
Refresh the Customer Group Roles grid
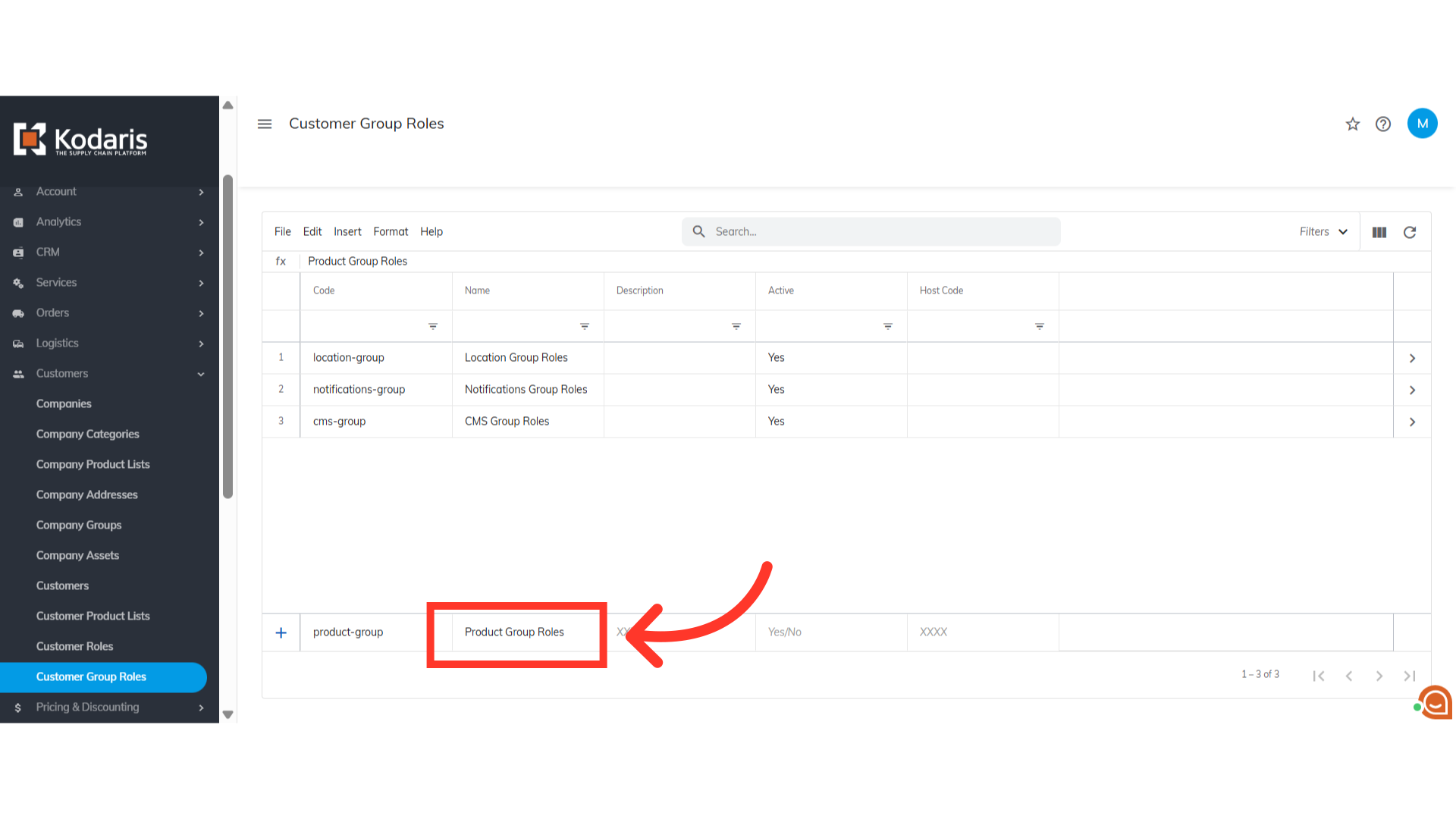[x=1409, y=232]
